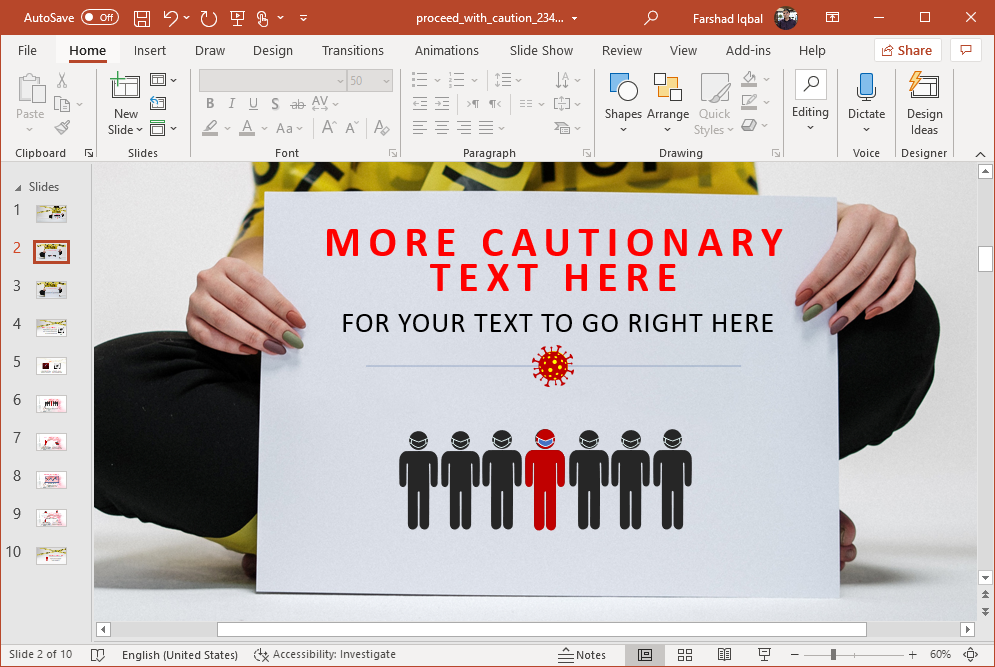Open the Editing dropdown menu
This screenshot has height=667, width=995.
(x=810, y=101)
